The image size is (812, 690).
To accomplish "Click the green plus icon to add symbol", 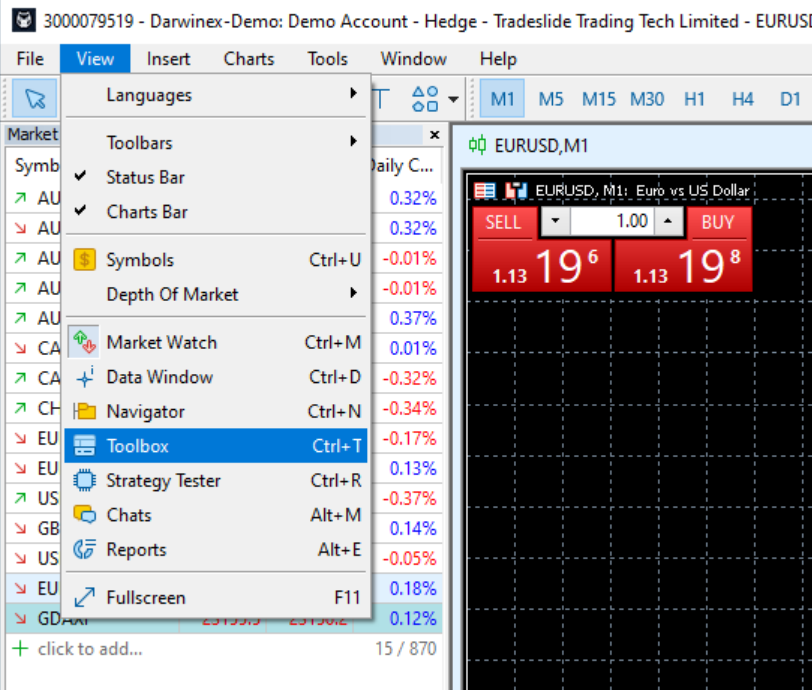I will [x=20, y=649].
